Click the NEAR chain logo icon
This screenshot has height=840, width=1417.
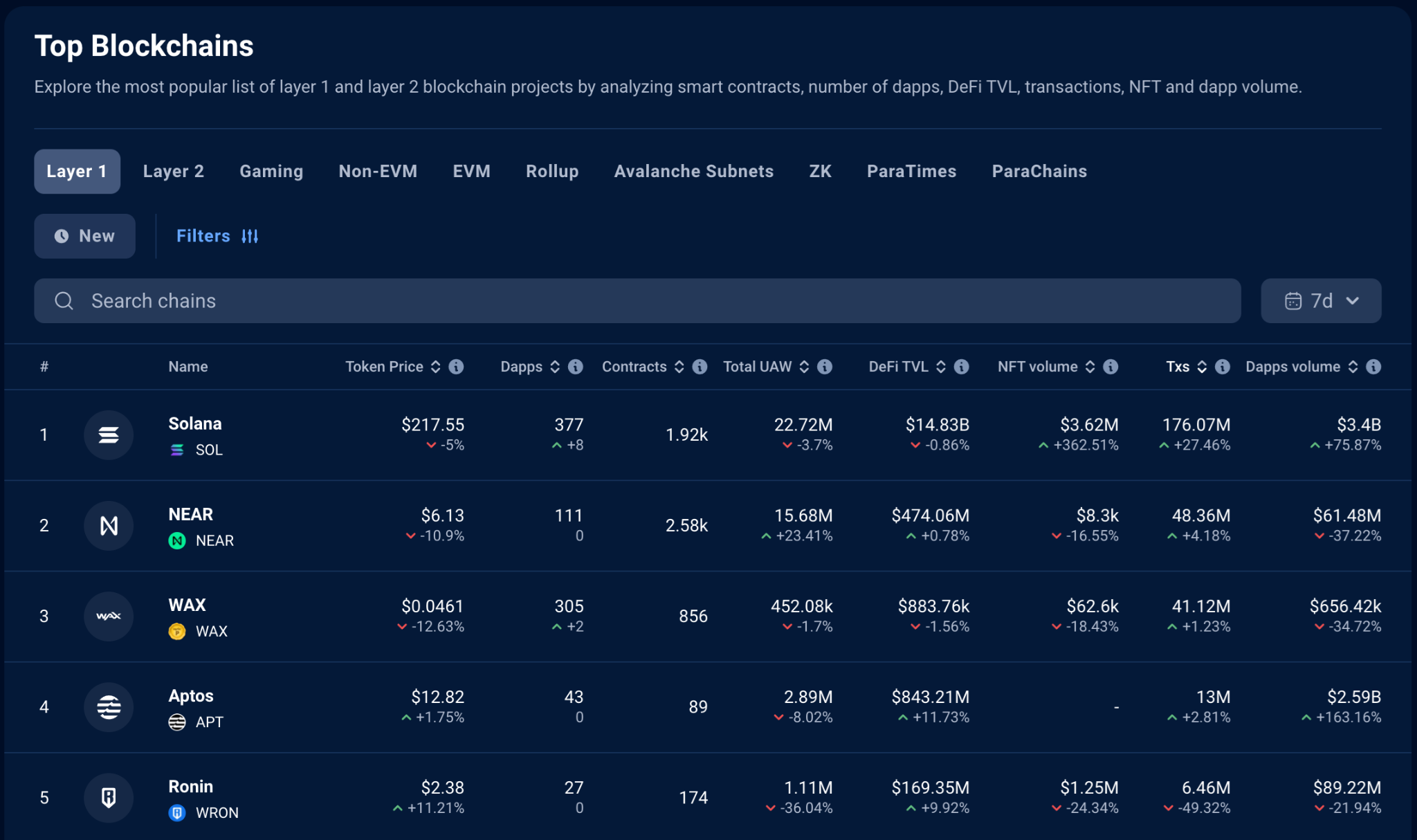click(x=109, y=525)
